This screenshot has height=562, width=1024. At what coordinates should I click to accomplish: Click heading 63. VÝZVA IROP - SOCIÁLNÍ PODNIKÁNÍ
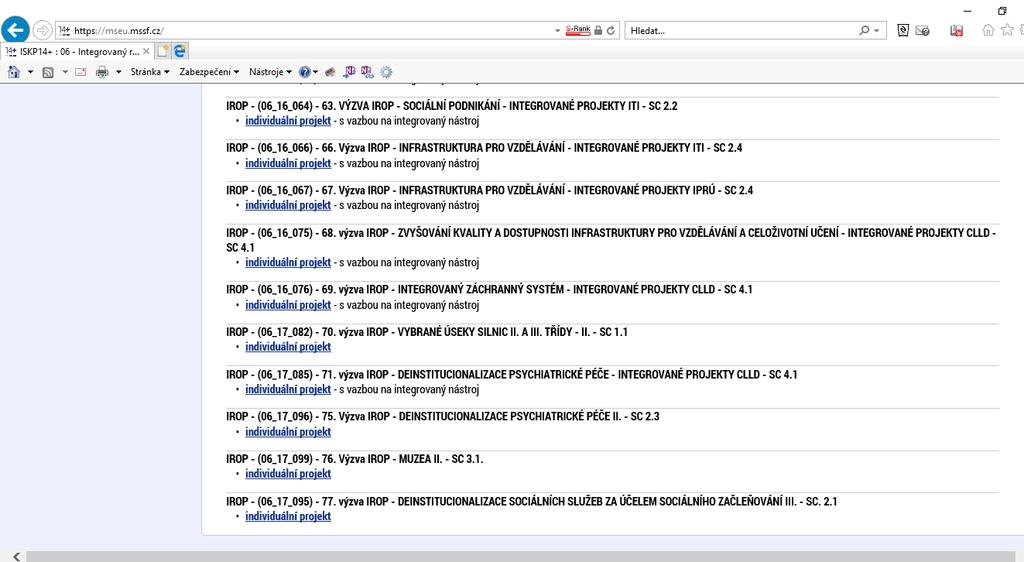pyautogui.click(x=452, y=106)
